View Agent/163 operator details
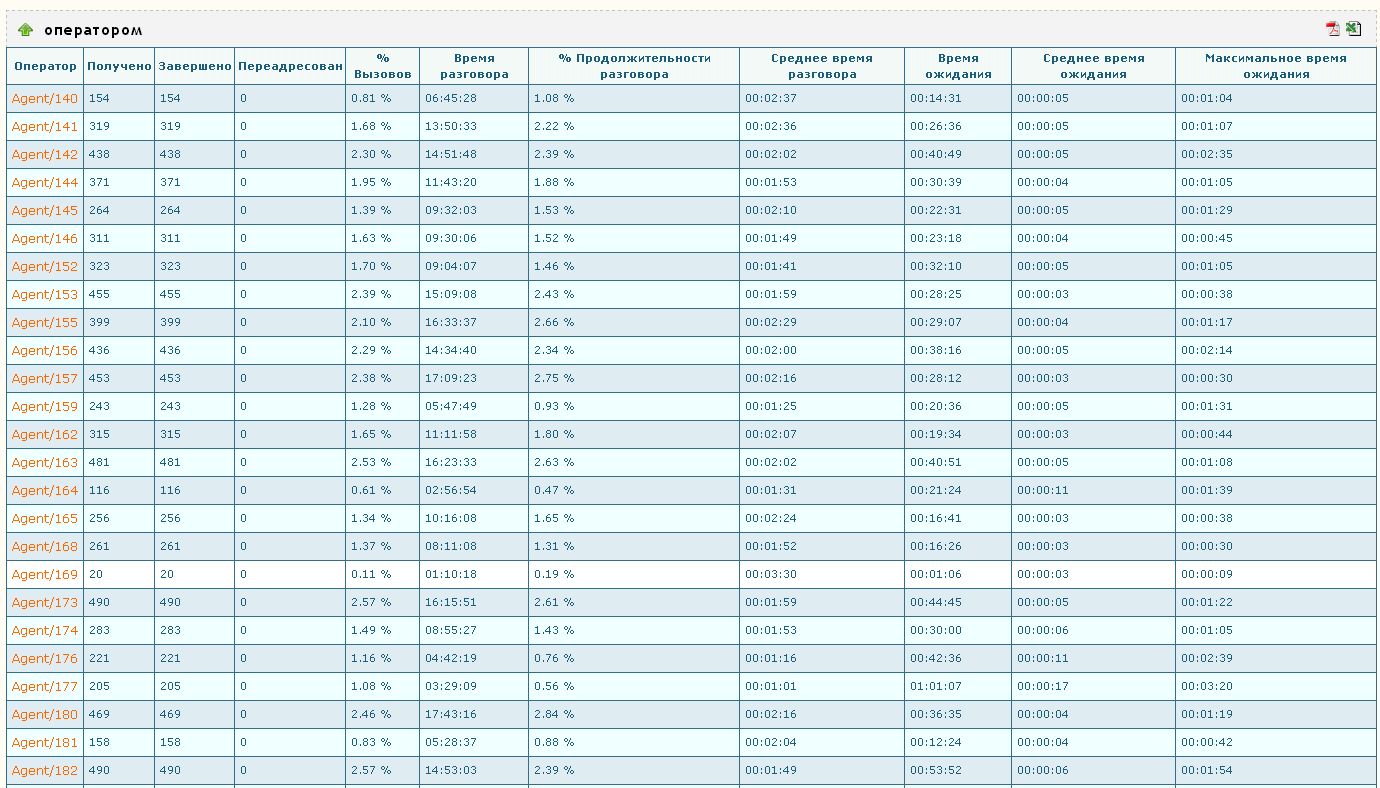 point(44,462)
